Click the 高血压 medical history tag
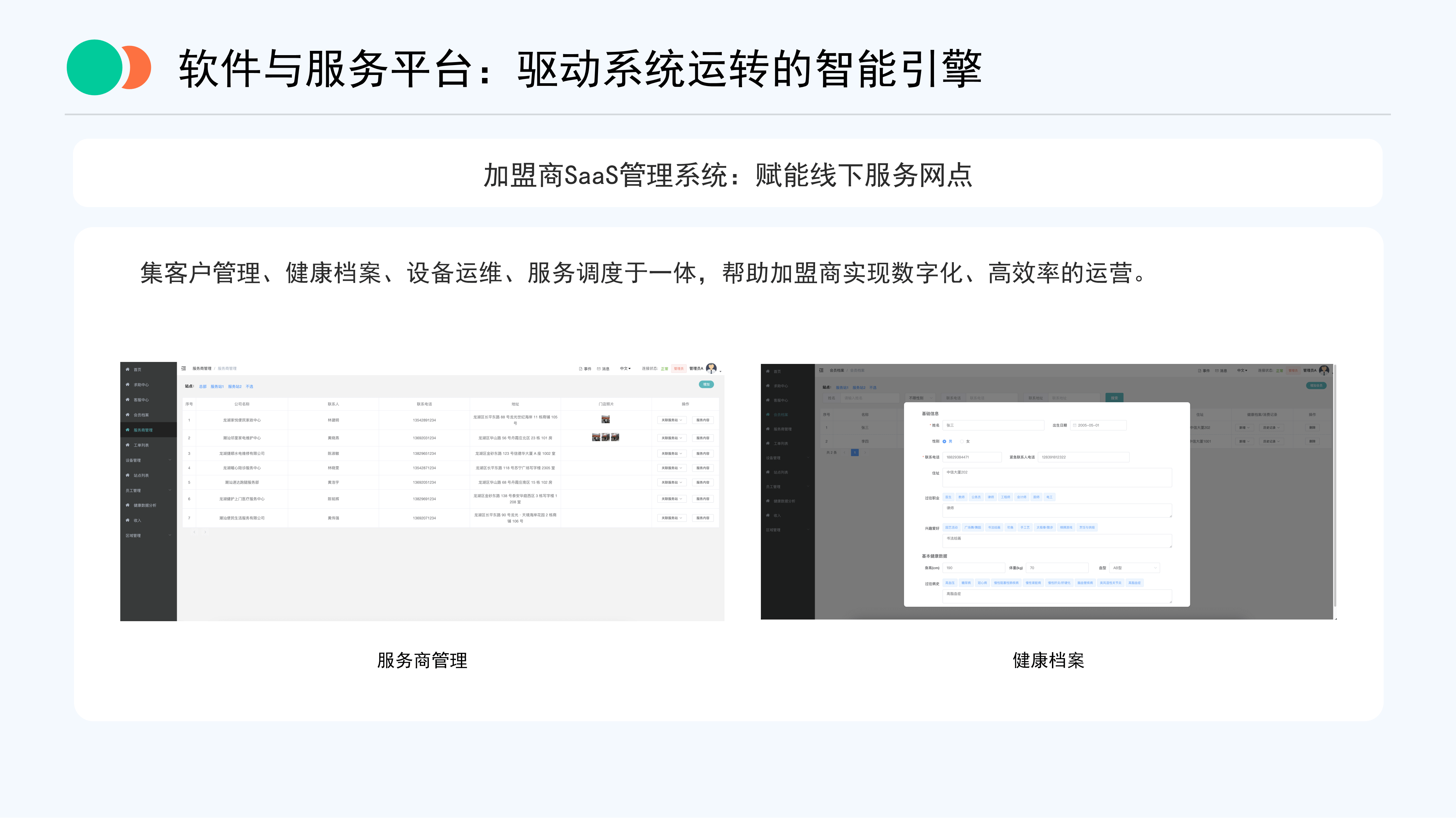 pyautogui.click(x=950, y=583)
